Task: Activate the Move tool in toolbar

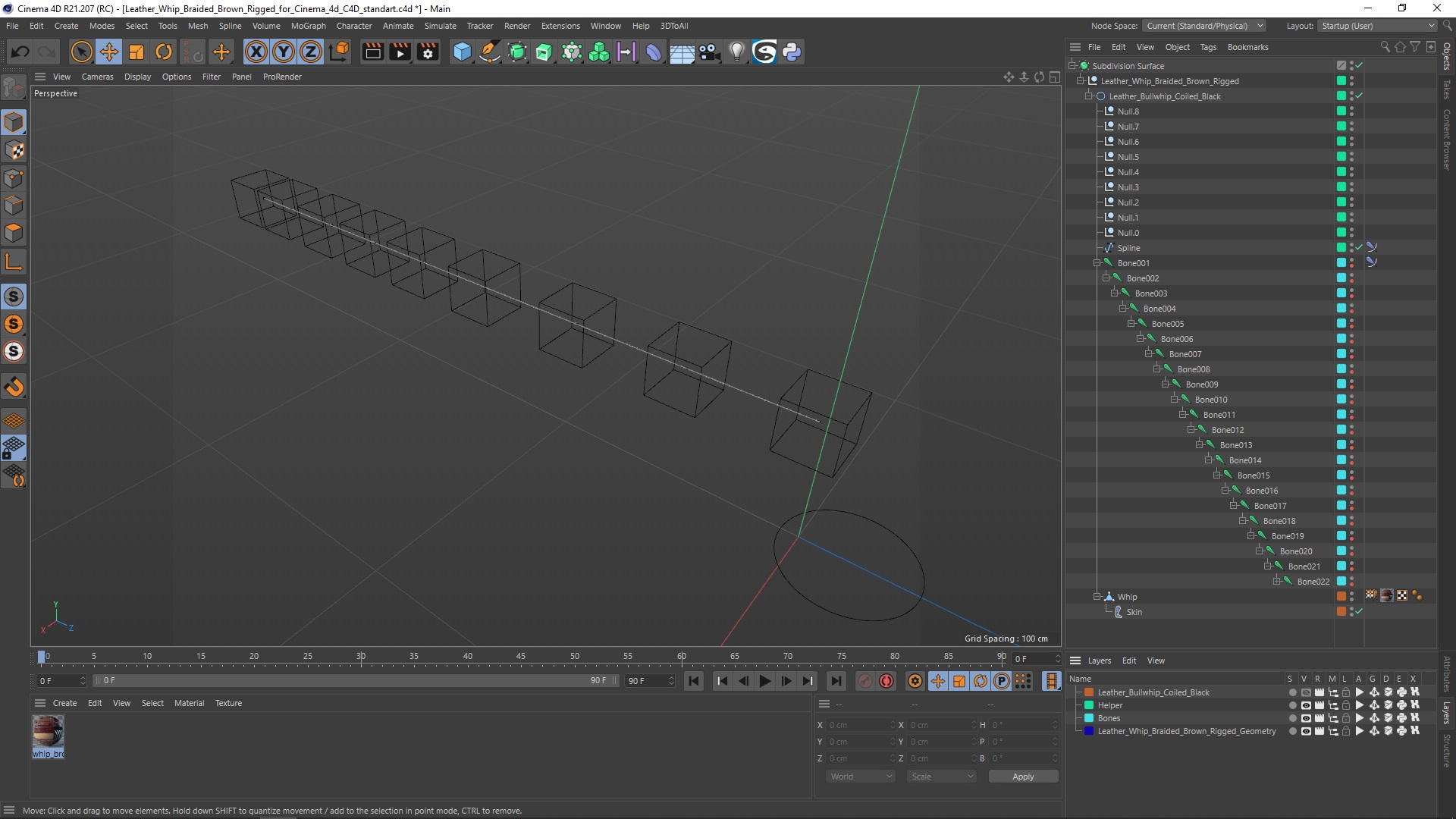Action: coord(109,52)
